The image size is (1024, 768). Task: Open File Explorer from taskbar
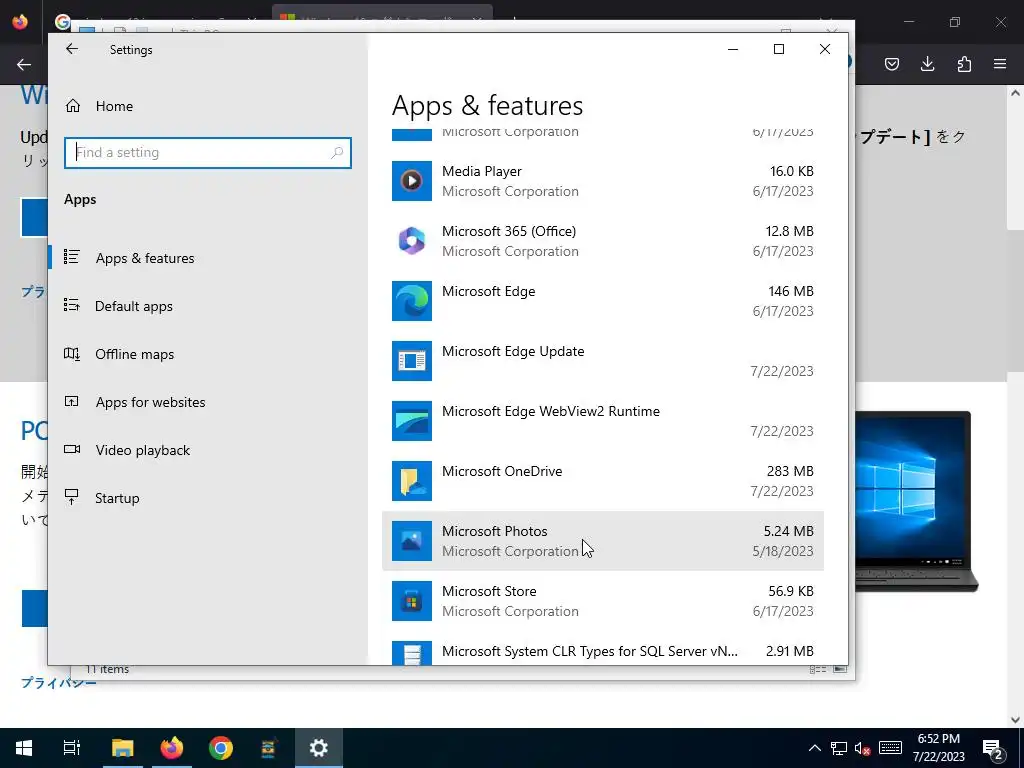122,748
